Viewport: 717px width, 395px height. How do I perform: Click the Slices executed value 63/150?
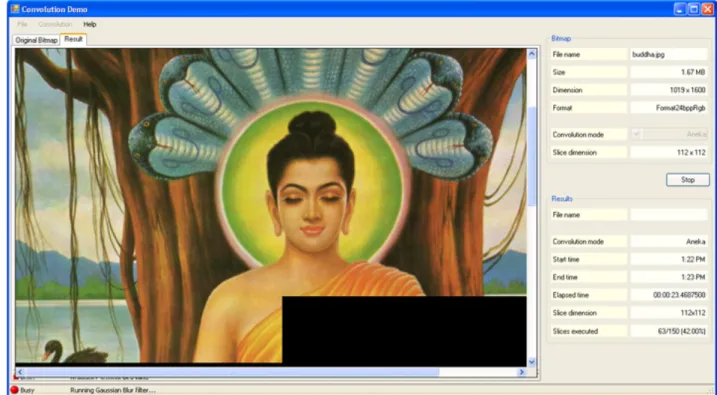pos(669,331)
